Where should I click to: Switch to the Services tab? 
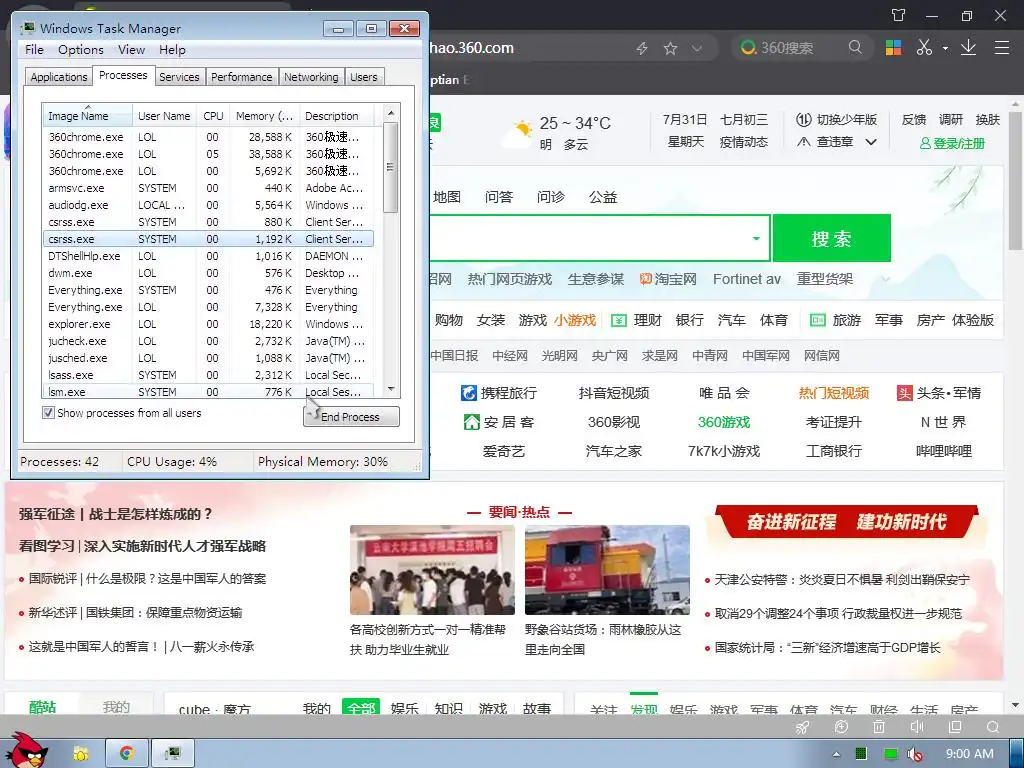pos(179,77)
